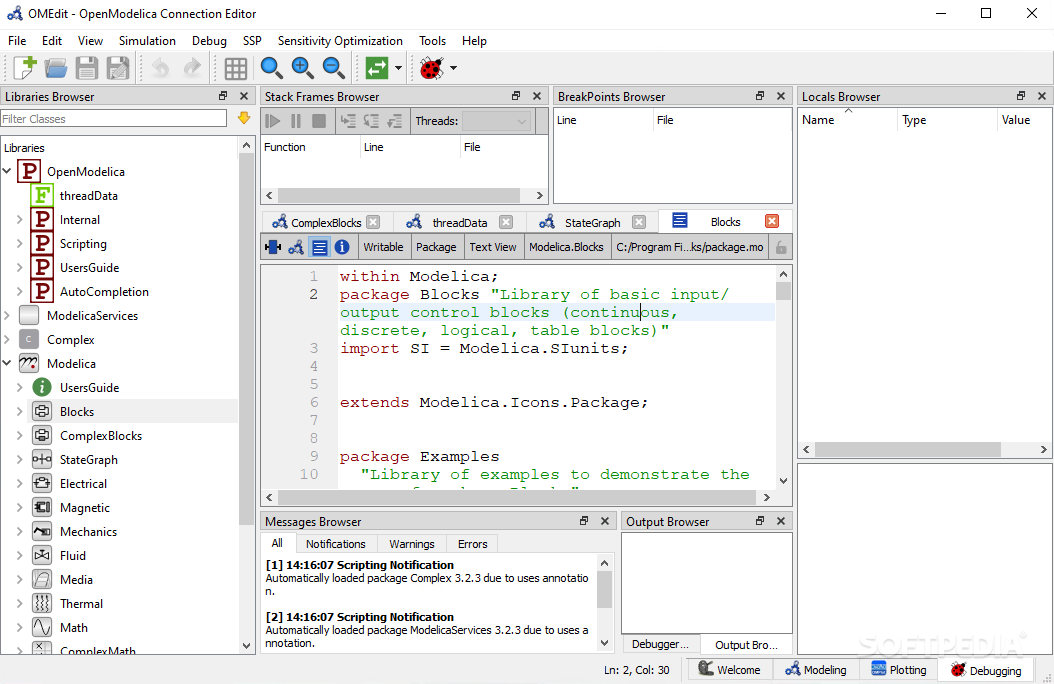Screen dimensions: 1054x684
Task: Click the Reset Zoom magnifier icon
Action: click(x=272, y=68)
